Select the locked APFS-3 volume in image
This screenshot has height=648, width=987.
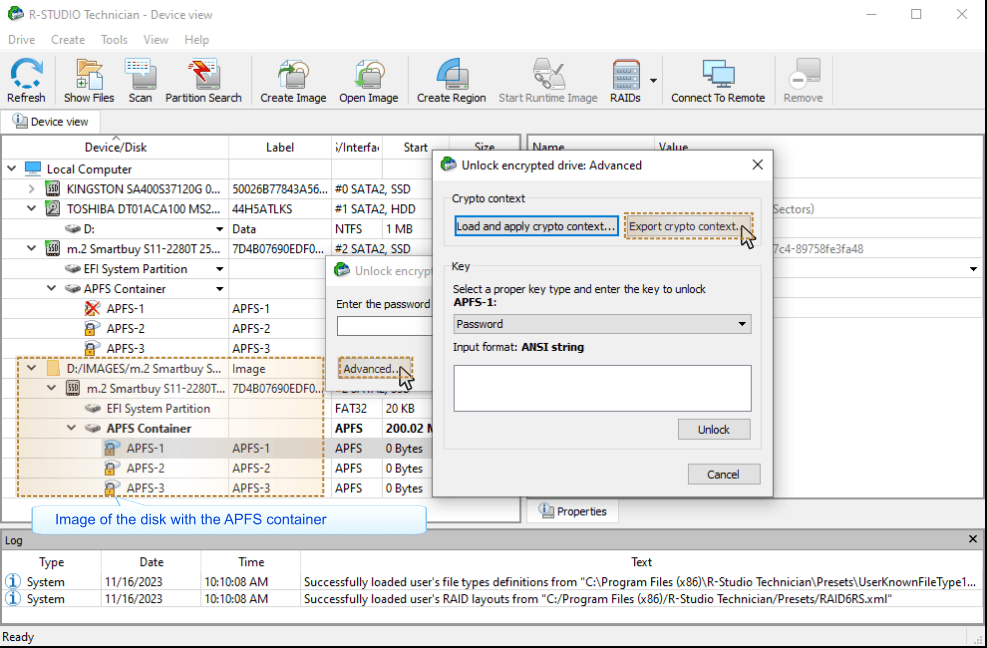click(111, 489)
